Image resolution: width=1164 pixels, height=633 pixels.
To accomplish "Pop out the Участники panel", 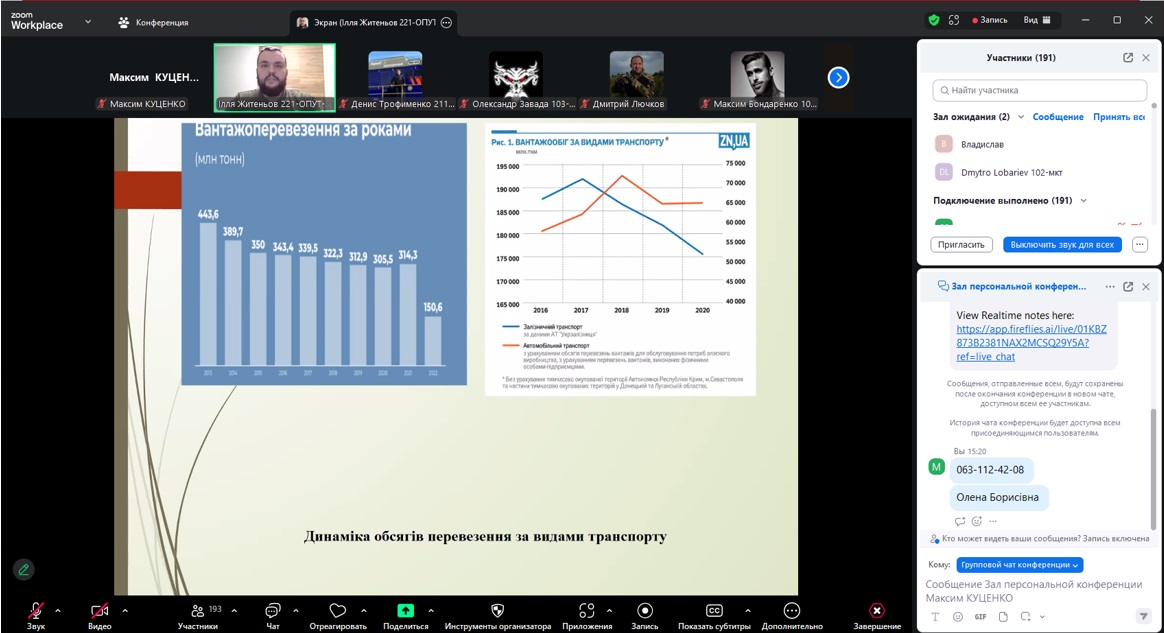I will [1128, 58].
